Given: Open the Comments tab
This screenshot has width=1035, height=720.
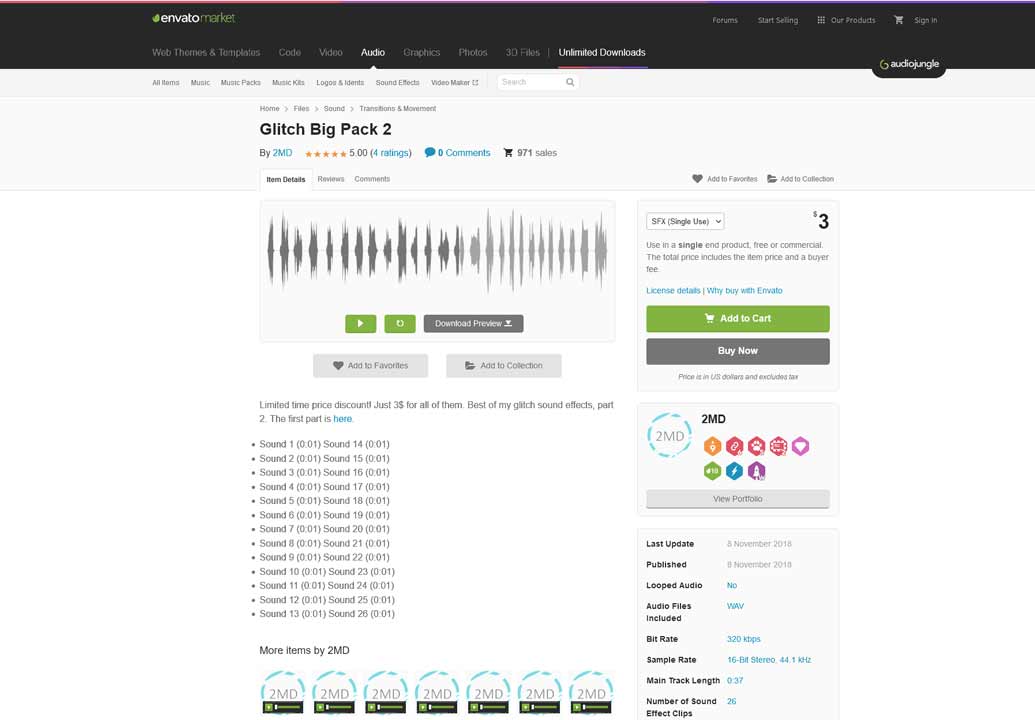Looking at the screenshot, I should point(372,179).
